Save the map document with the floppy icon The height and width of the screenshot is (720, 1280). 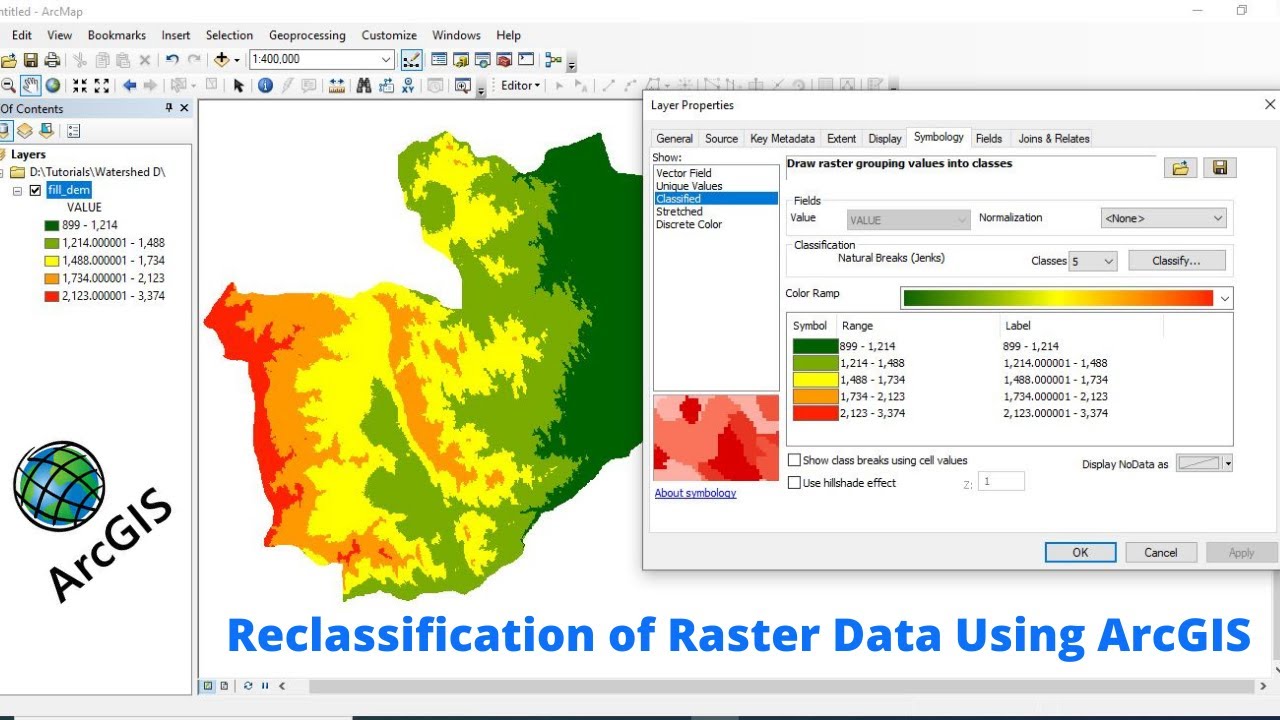30,60
